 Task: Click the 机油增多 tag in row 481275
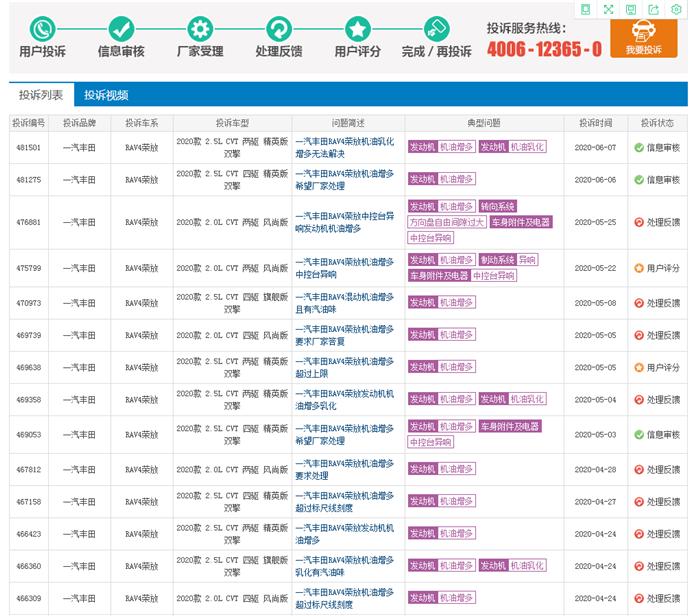(x=456, y=179)
